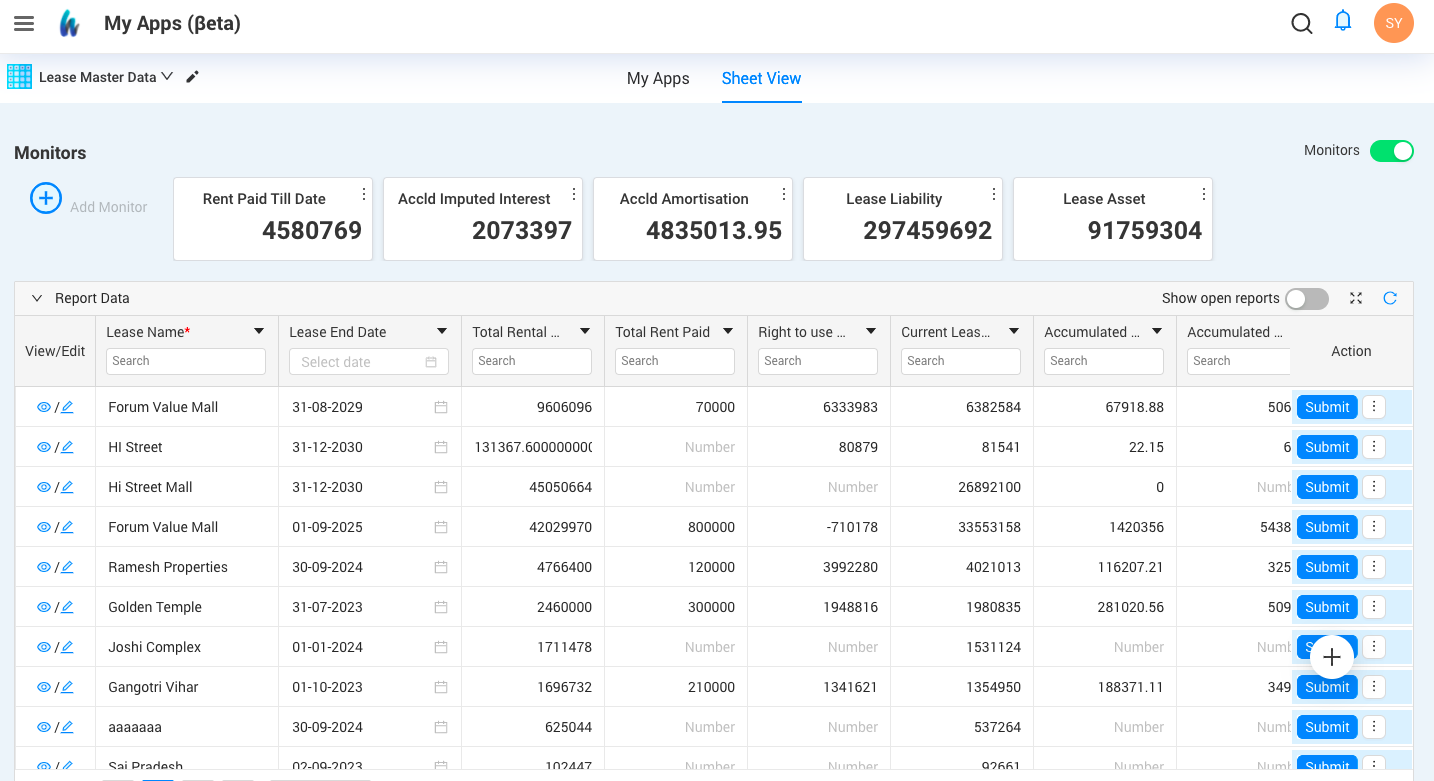Click the search magnifier icon in header
1434x781 pixels.
[1301, 23]
